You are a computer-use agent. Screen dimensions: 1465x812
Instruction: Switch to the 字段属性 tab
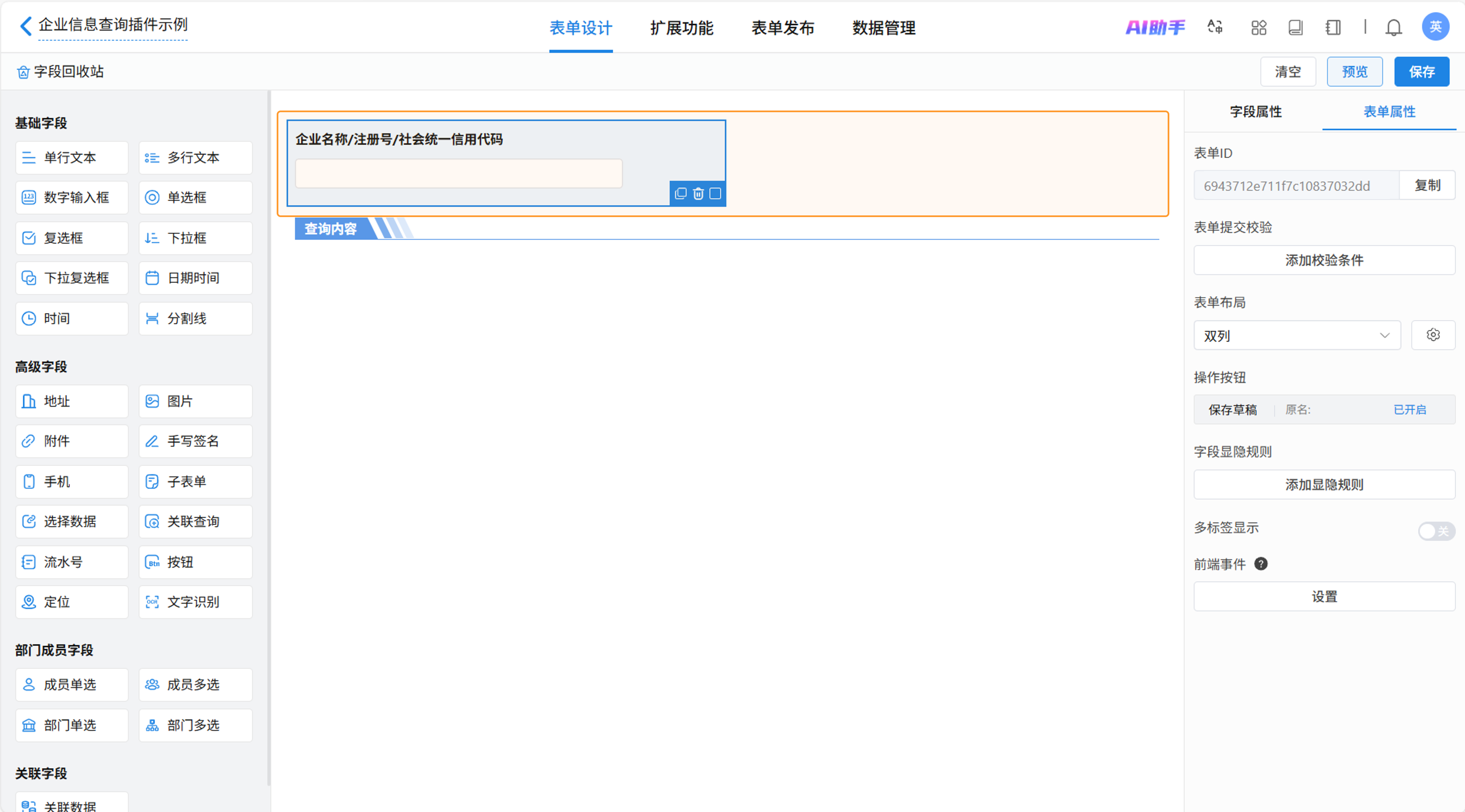(1255, 112)
